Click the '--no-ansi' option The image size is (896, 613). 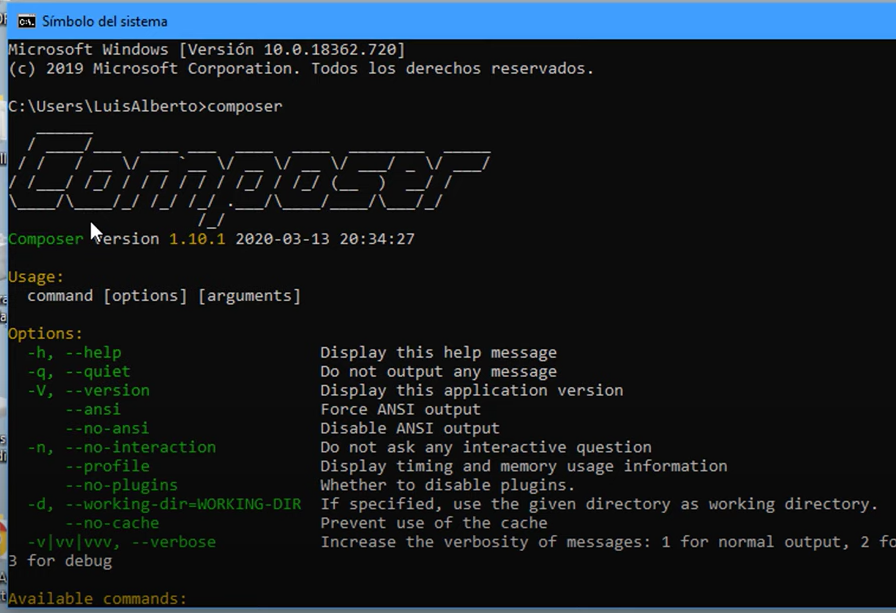[107, 428]
